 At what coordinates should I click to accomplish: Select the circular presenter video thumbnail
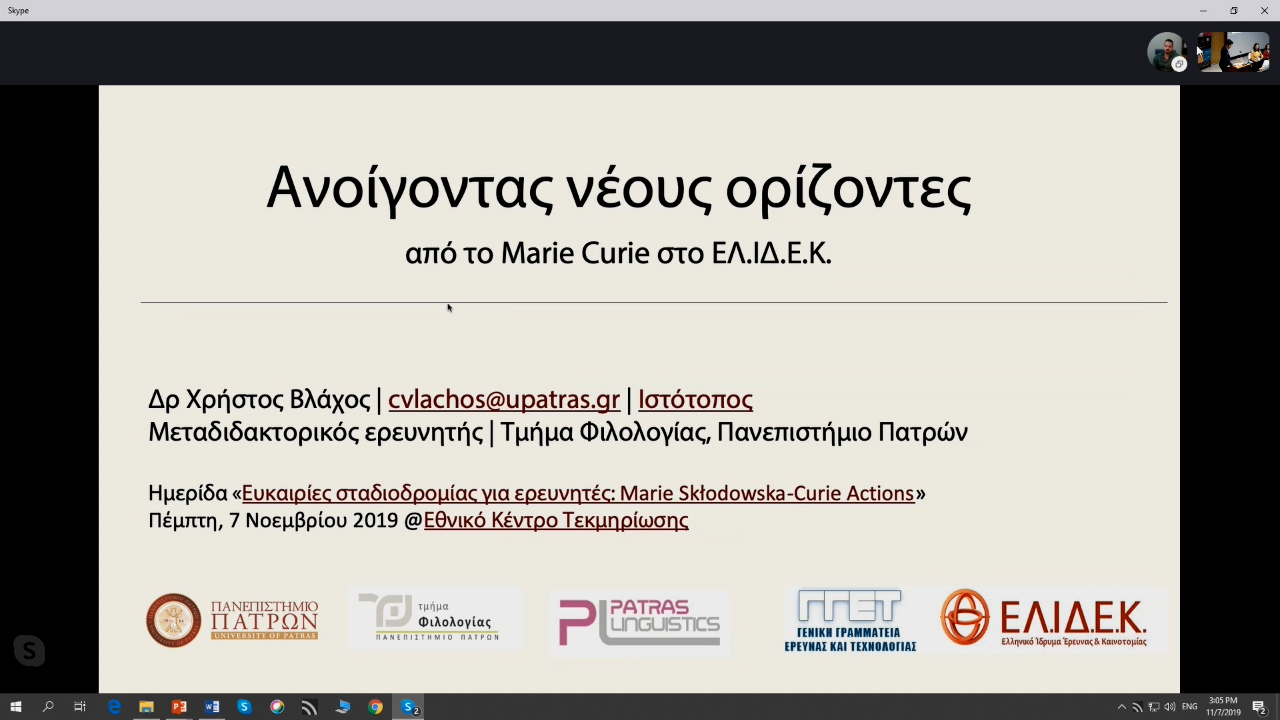click(x=1163, y=50)
